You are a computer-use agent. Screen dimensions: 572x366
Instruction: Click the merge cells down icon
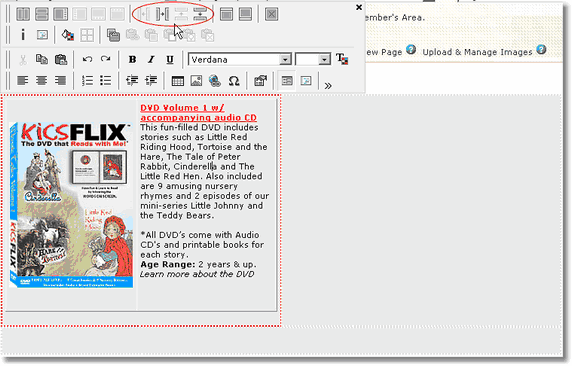[200, 14]
